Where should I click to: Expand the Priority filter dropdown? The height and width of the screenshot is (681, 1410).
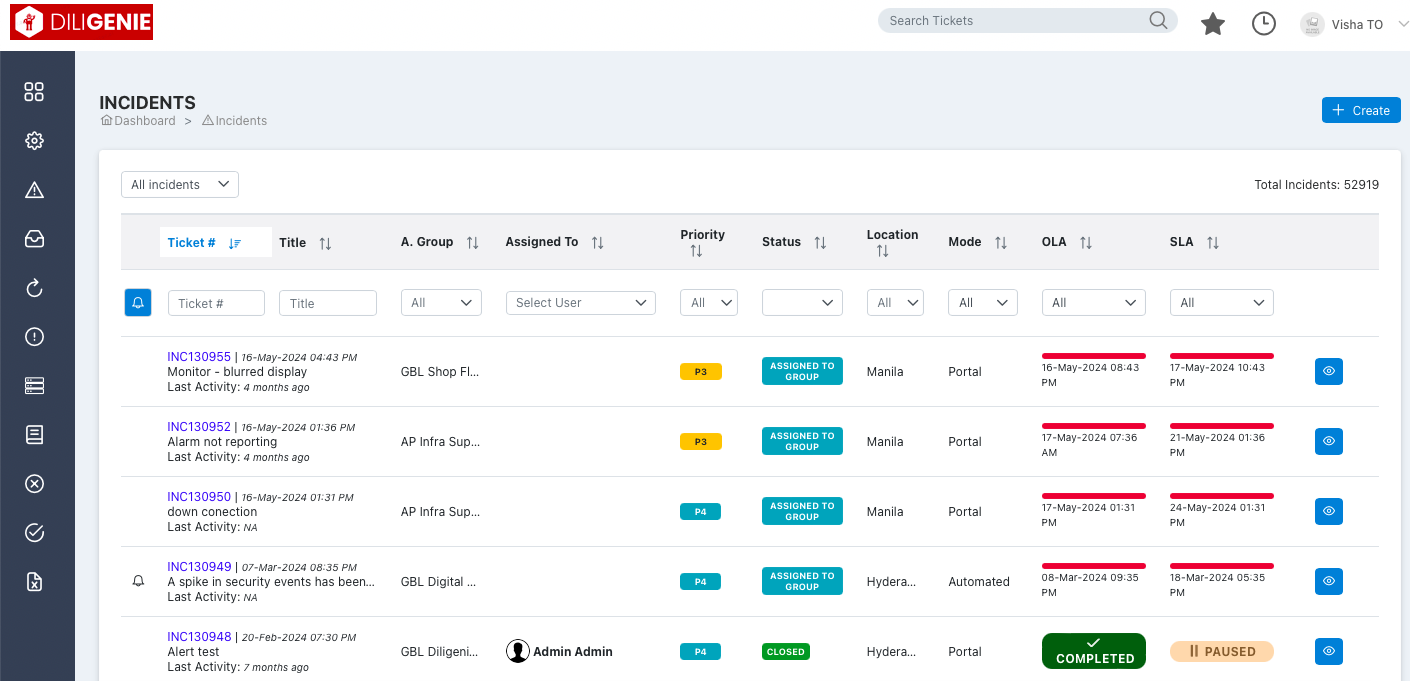708,302
